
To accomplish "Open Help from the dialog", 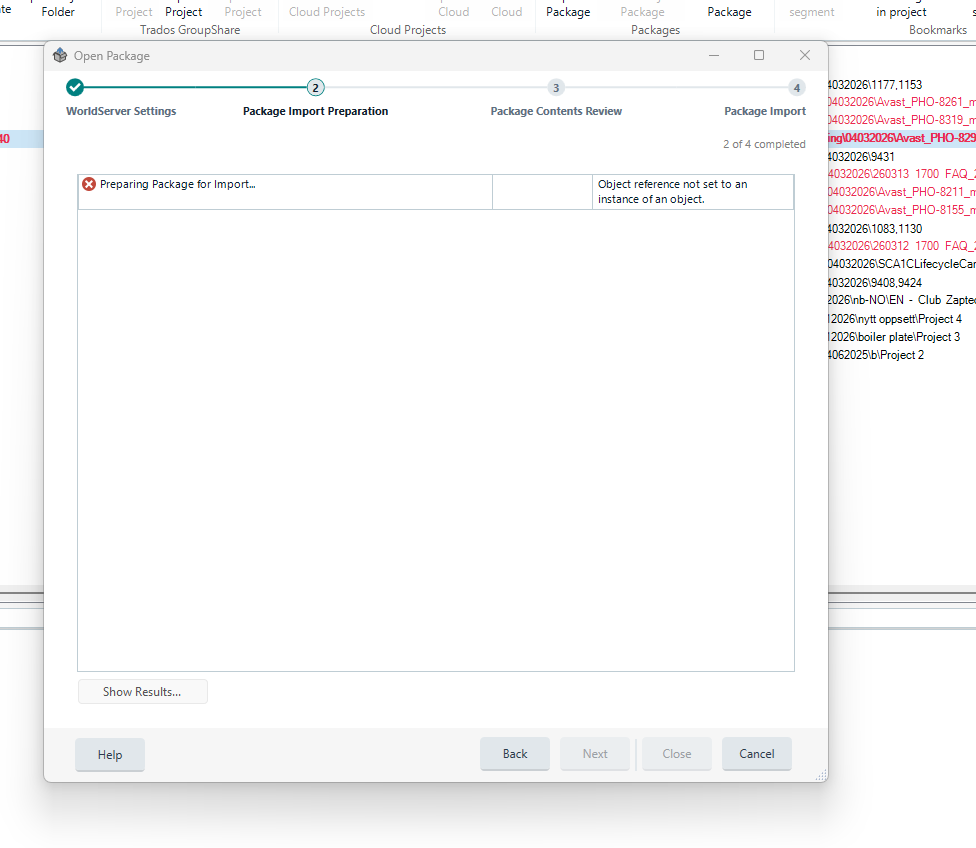I will click(109, 754).
